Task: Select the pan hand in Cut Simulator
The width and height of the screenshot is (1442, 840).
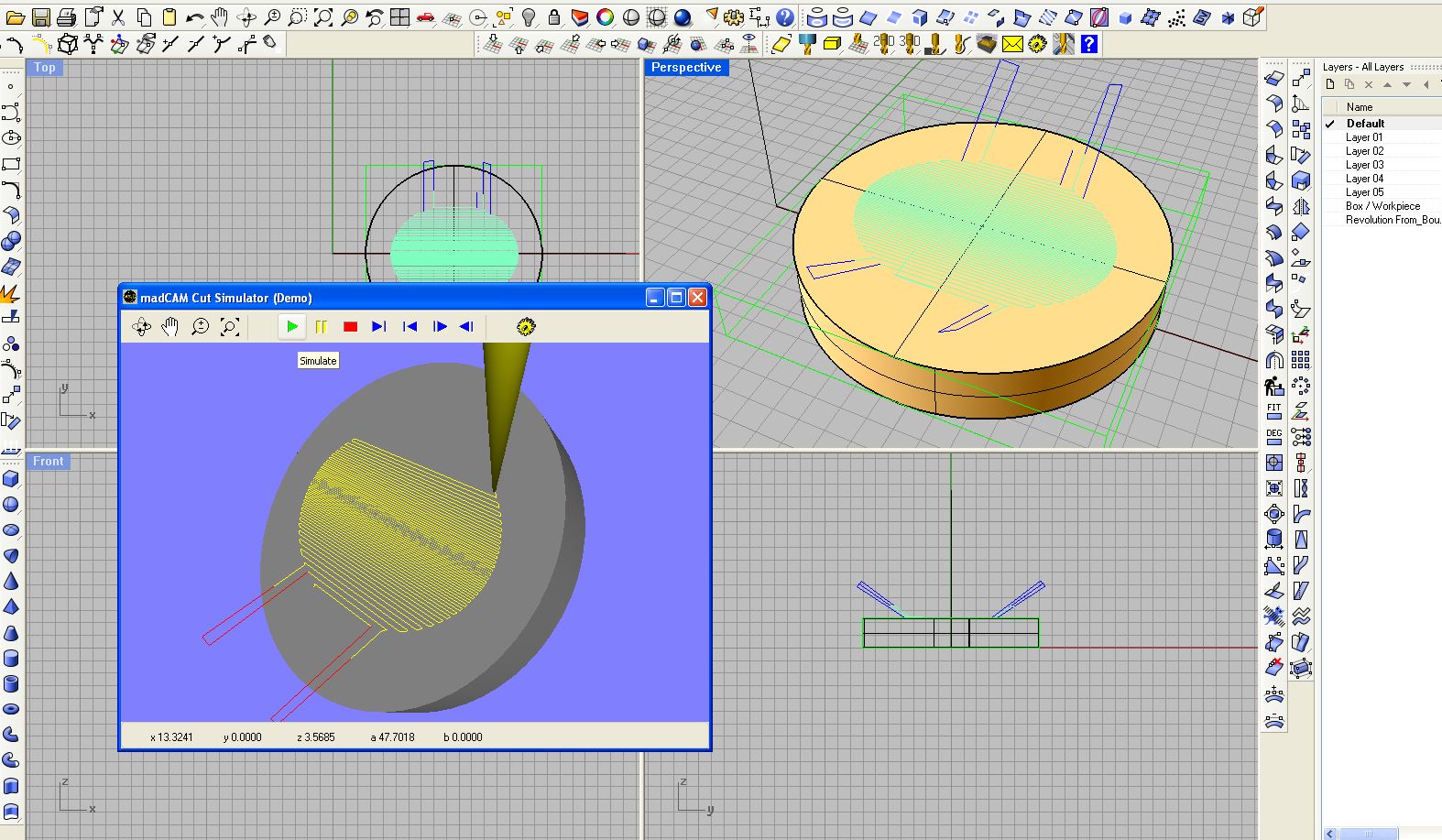Action: click(x=170, y=326)
